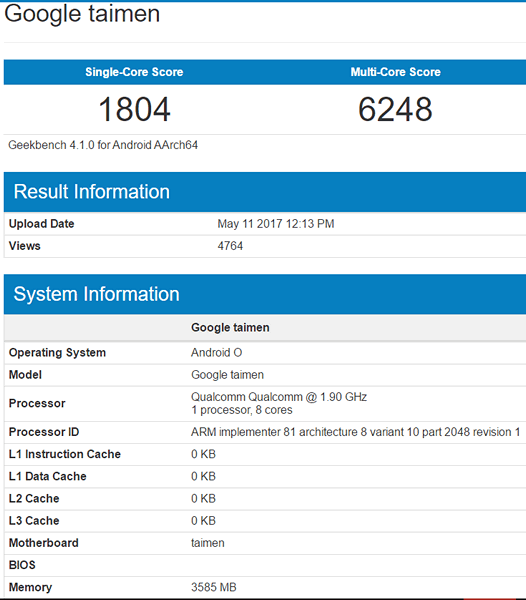Viewport: 526px width, 600px height.
Task: Select the single-core score 1804
Action: (x=134, y=109)
